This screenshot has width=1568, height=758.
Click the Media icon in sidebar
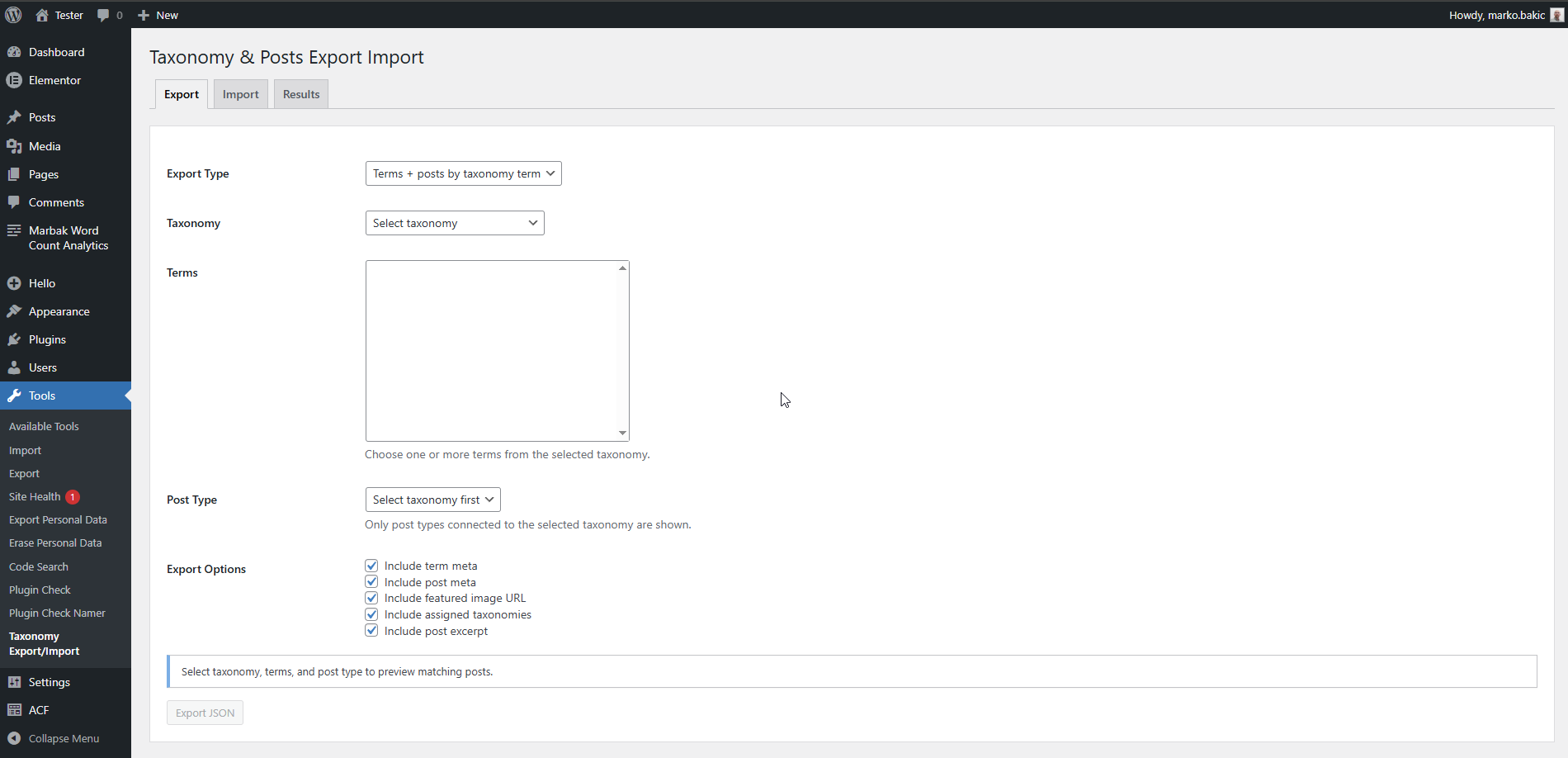click(x=14, y=146)
